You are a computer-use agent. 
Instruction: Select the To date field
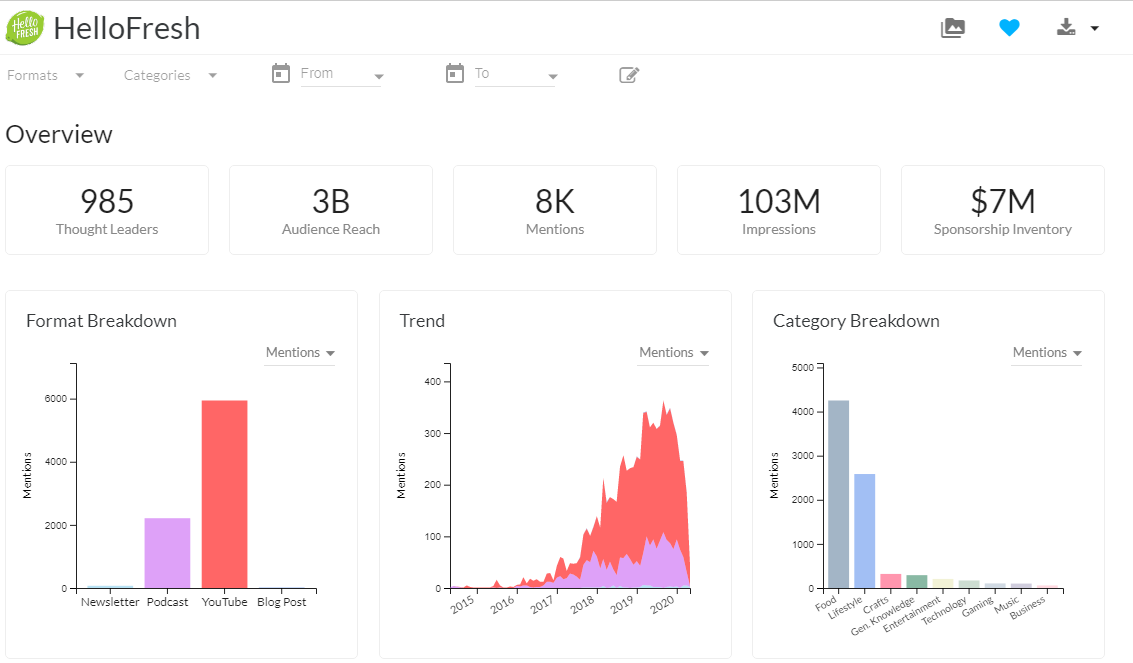pos(515,74)
